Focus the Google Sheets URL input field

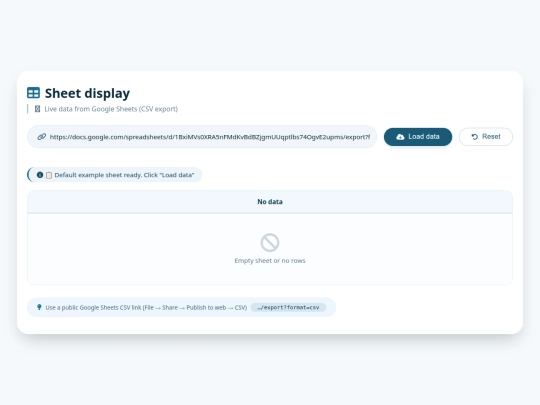tap(202, 137)
